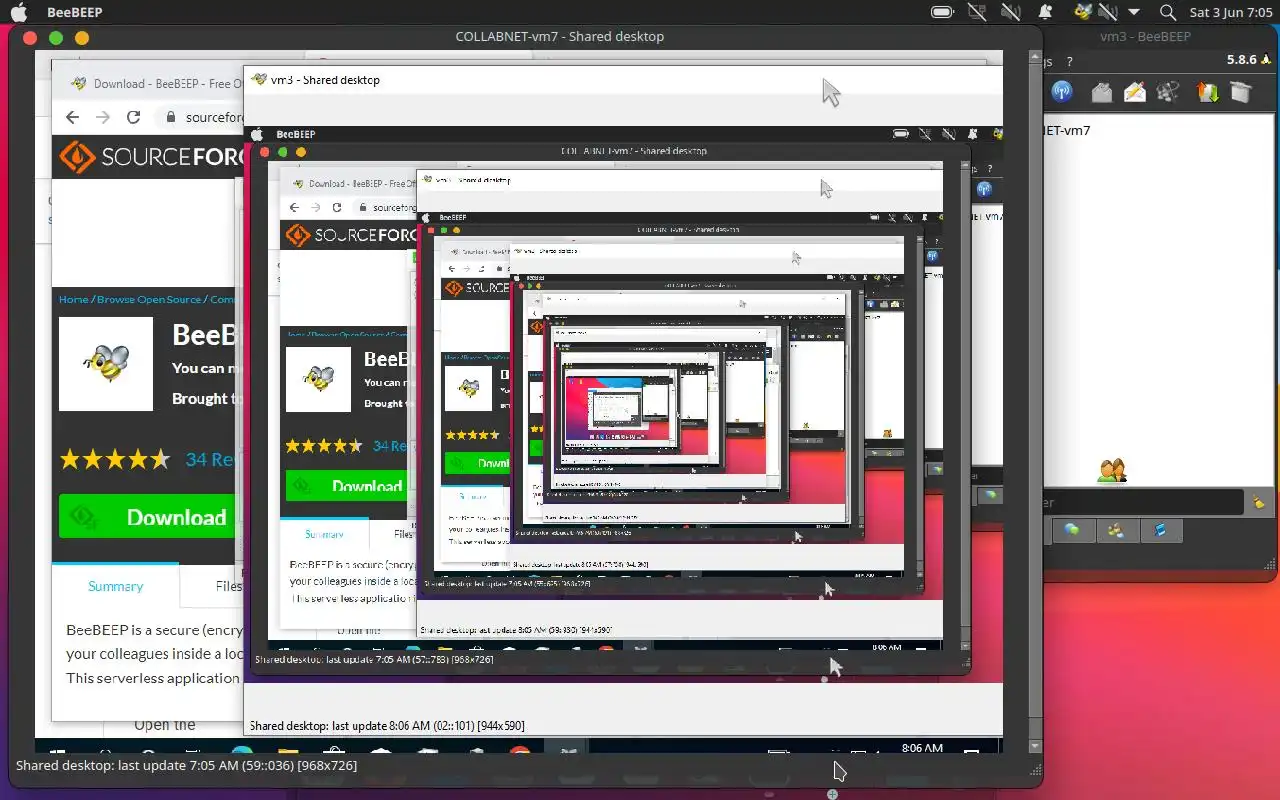Switch to the chat bubbles tab in BeeBEEP

[x=1072, y=530]
